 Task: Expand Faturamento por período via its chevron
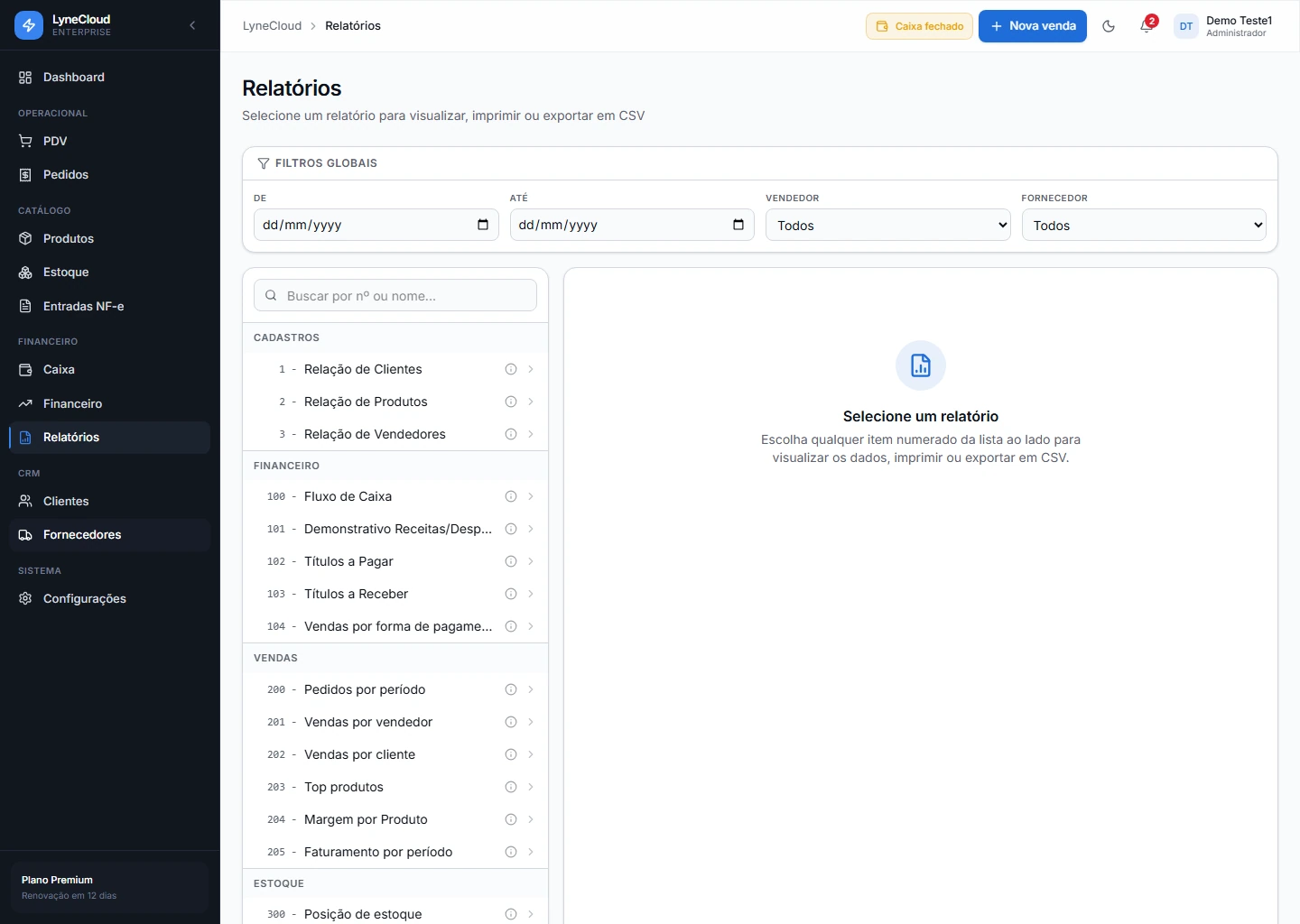click(x=531, y=852)
